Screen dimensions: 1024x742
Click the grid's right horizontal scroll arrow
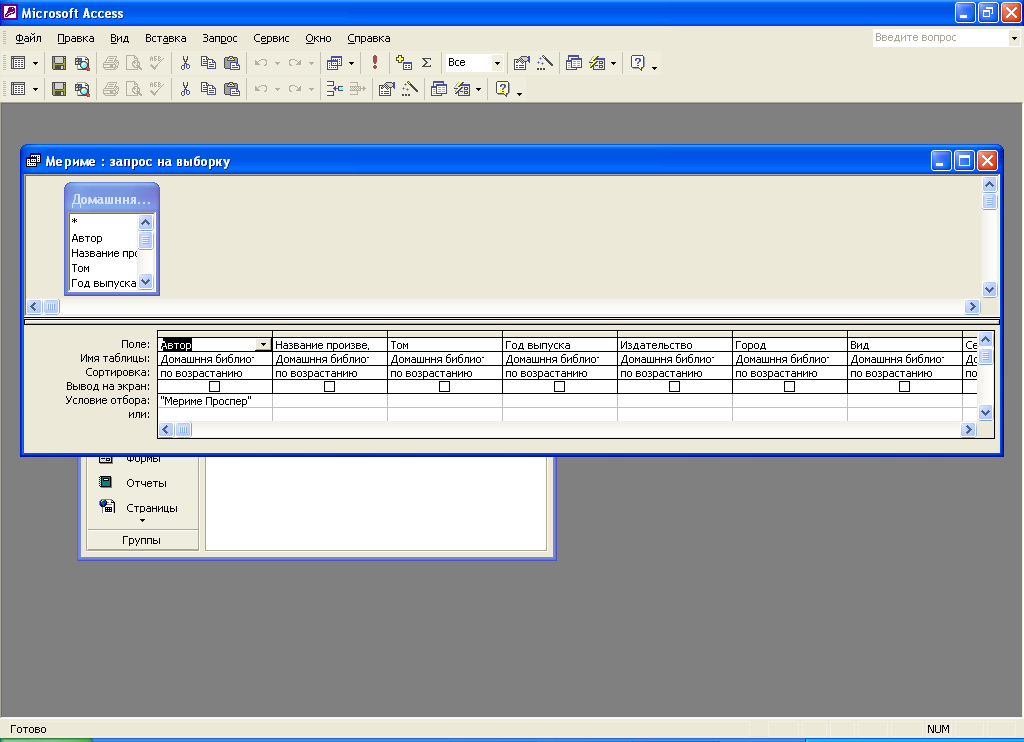(968, 429)
